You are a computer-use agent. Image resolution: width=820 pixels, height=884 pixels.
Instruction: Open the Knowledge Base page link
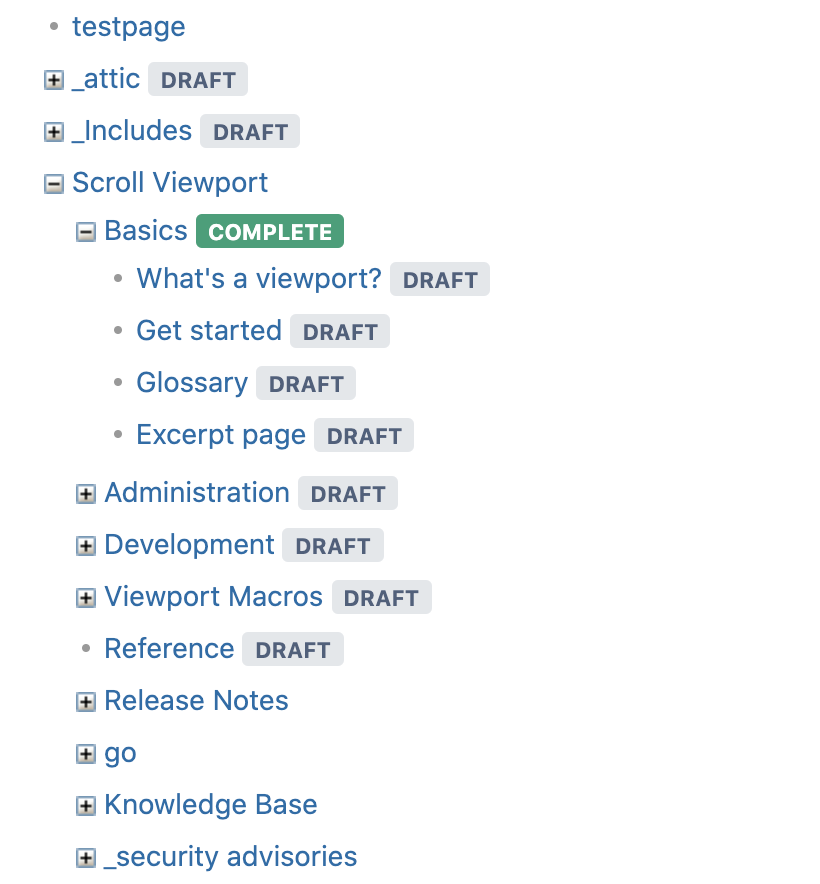click(x=210, y=805)
